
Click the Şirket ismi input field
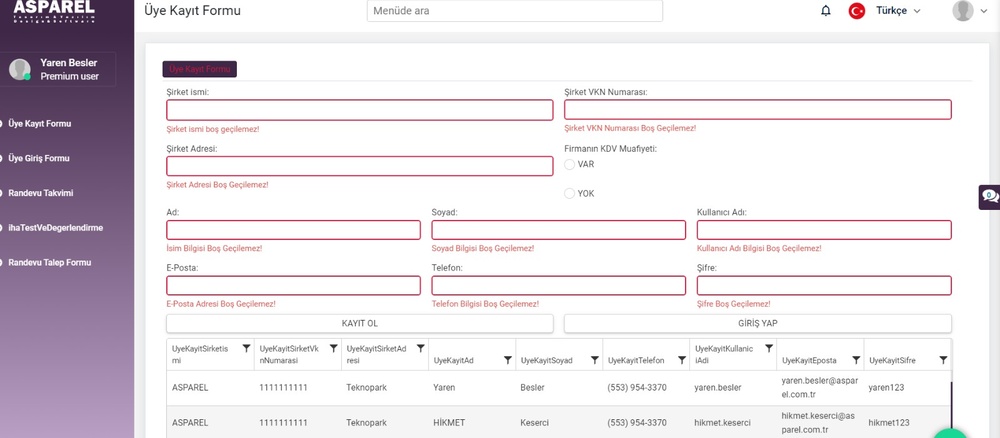(x=359, y=110)
